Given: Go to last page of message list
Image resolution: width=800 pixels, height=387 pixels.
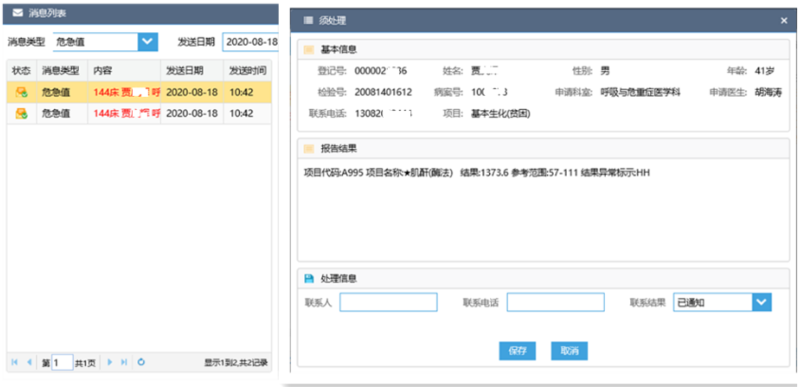Looking at the screenshot, I should click(x=123, y=362).
